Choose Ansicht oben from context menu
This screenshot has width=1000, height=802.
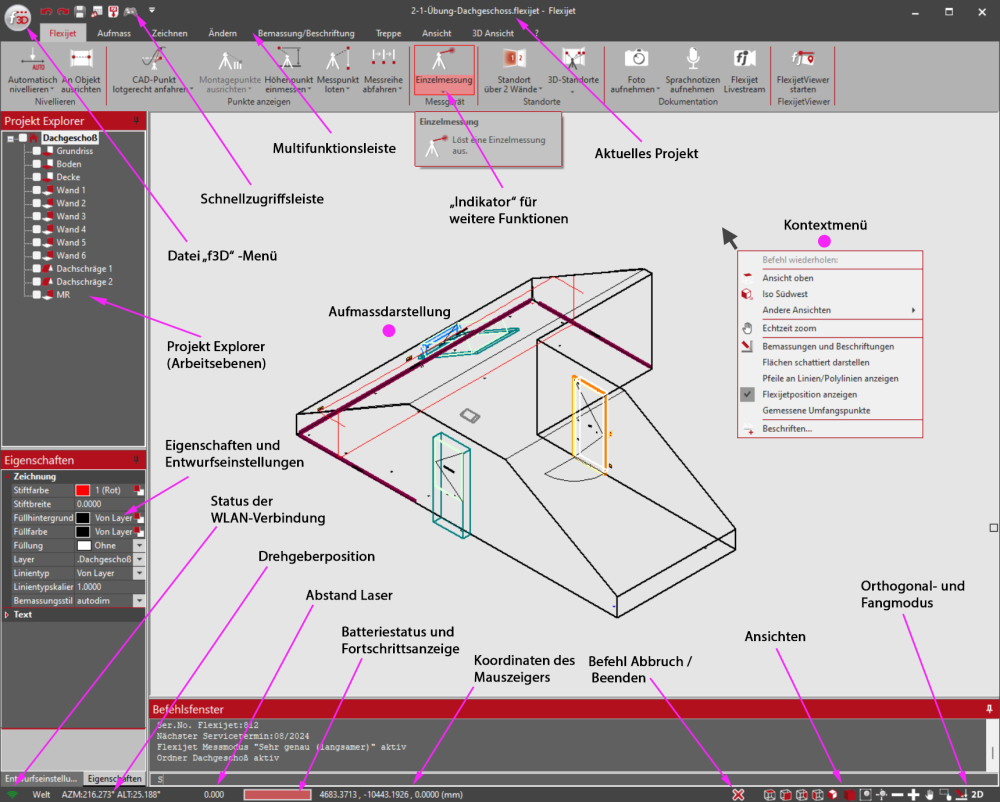click(x=830, y=278)
